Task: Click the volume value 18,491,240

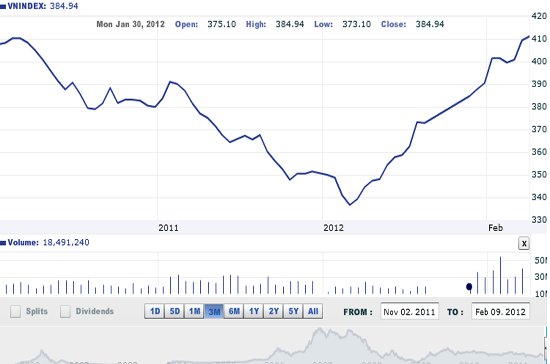Action: point(66,243)
